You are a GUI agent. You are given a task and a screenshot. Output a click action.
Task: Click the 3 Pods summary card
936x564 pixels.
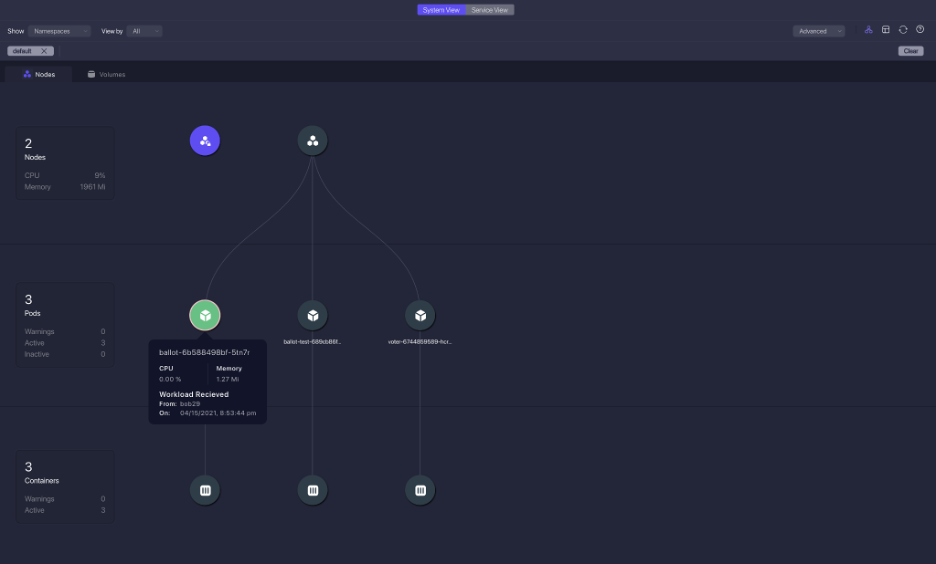click(65, 325)
